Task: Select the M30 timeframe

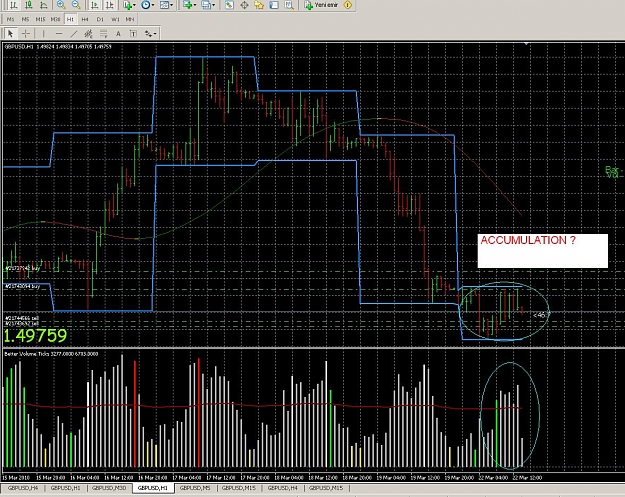Action: [55, 19]
